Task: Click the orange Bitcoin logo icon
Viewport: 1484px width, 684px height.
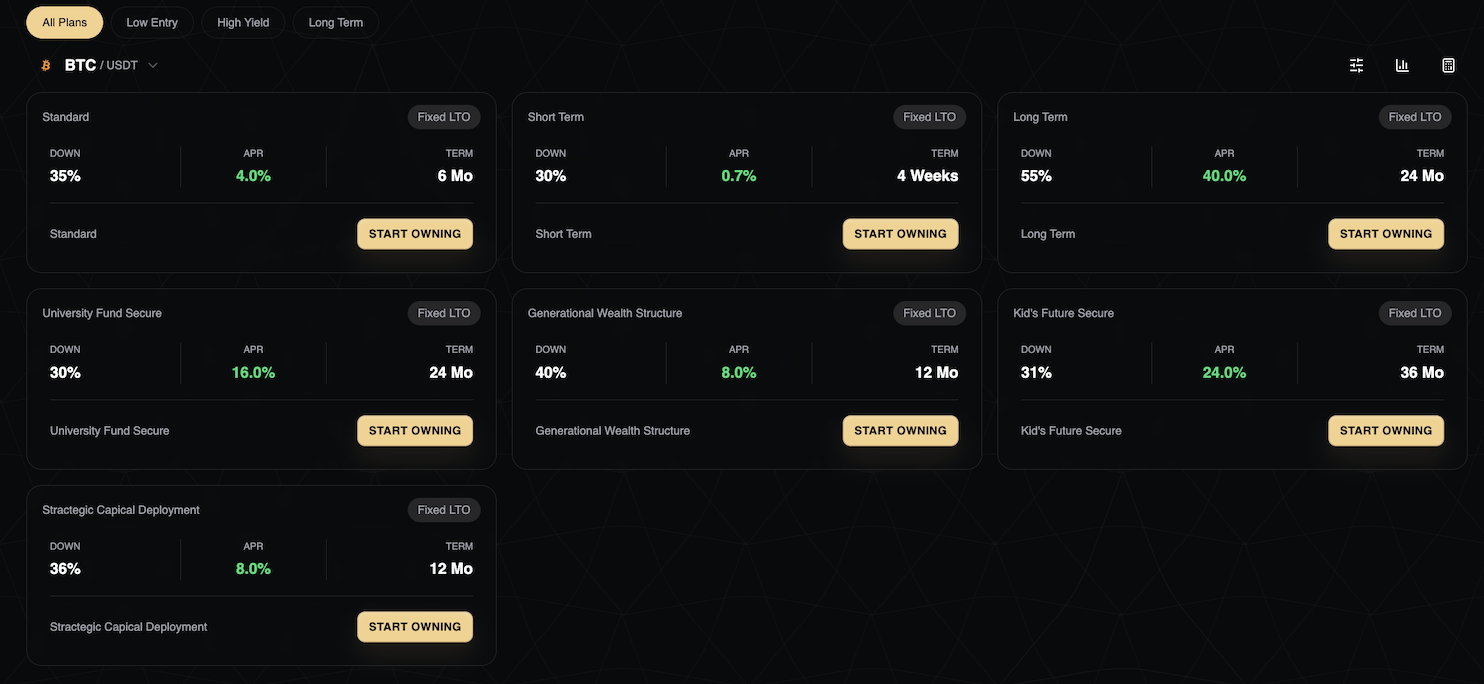Action: click(x=45, y=66)
